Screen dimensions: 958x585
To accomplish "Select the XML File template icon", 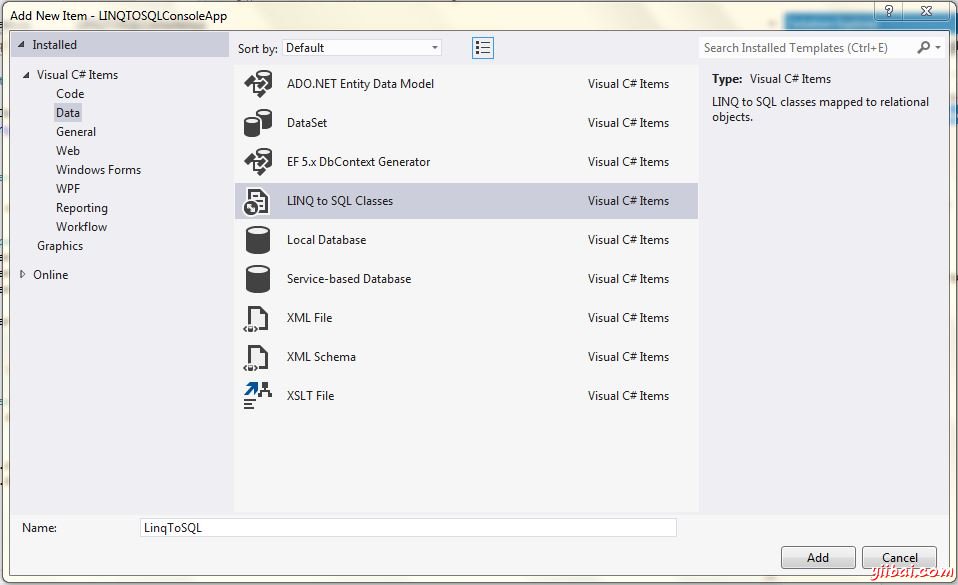I will (258, 319).
